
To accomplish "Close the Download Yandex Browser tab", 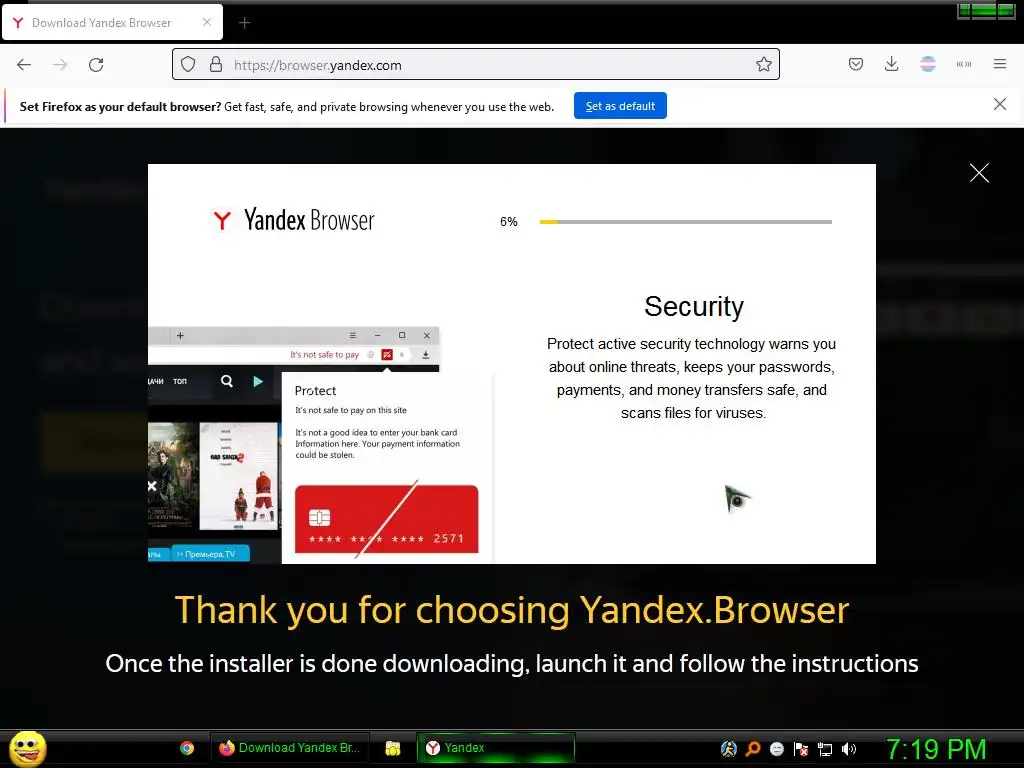I will 206,22.
